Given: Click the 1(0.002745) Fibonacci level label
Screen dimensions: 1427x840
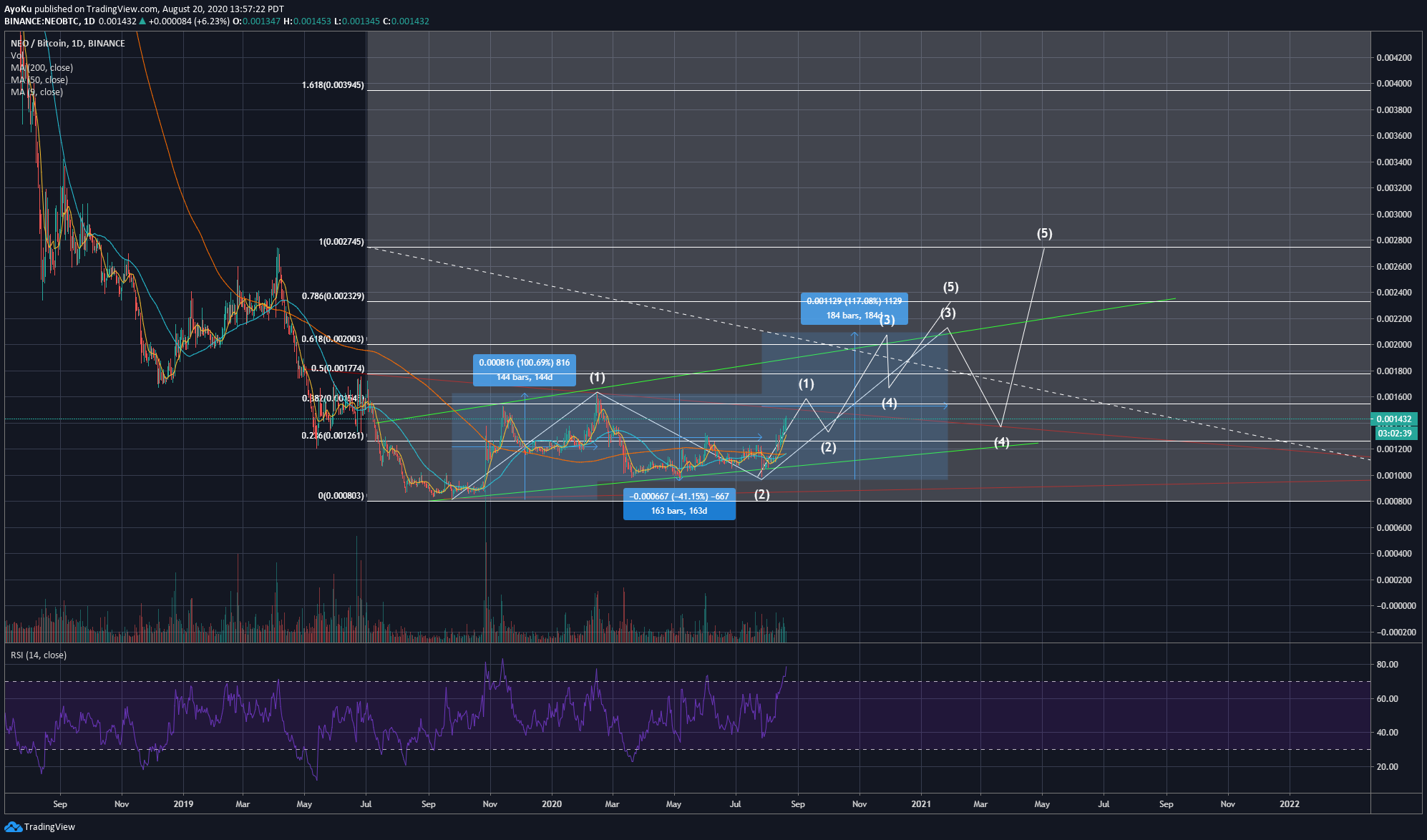Looking at the screenshot, I should 341,242.
